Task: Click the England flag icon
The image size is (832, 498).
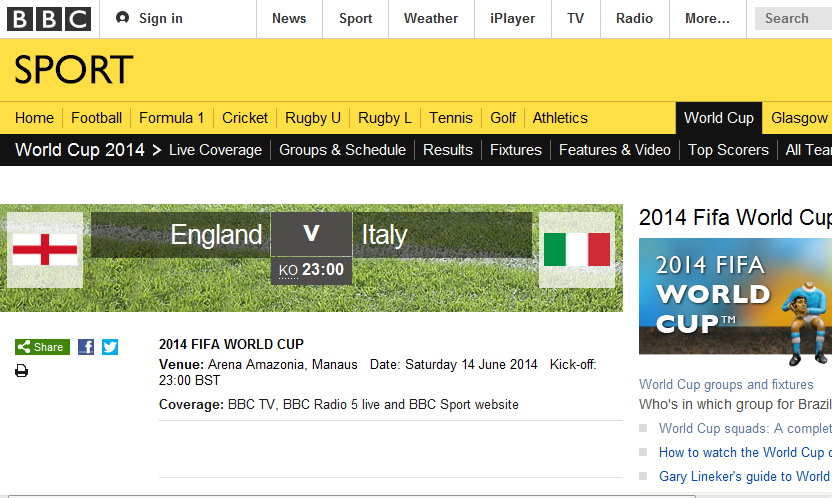Action: (x=44, y=250)
